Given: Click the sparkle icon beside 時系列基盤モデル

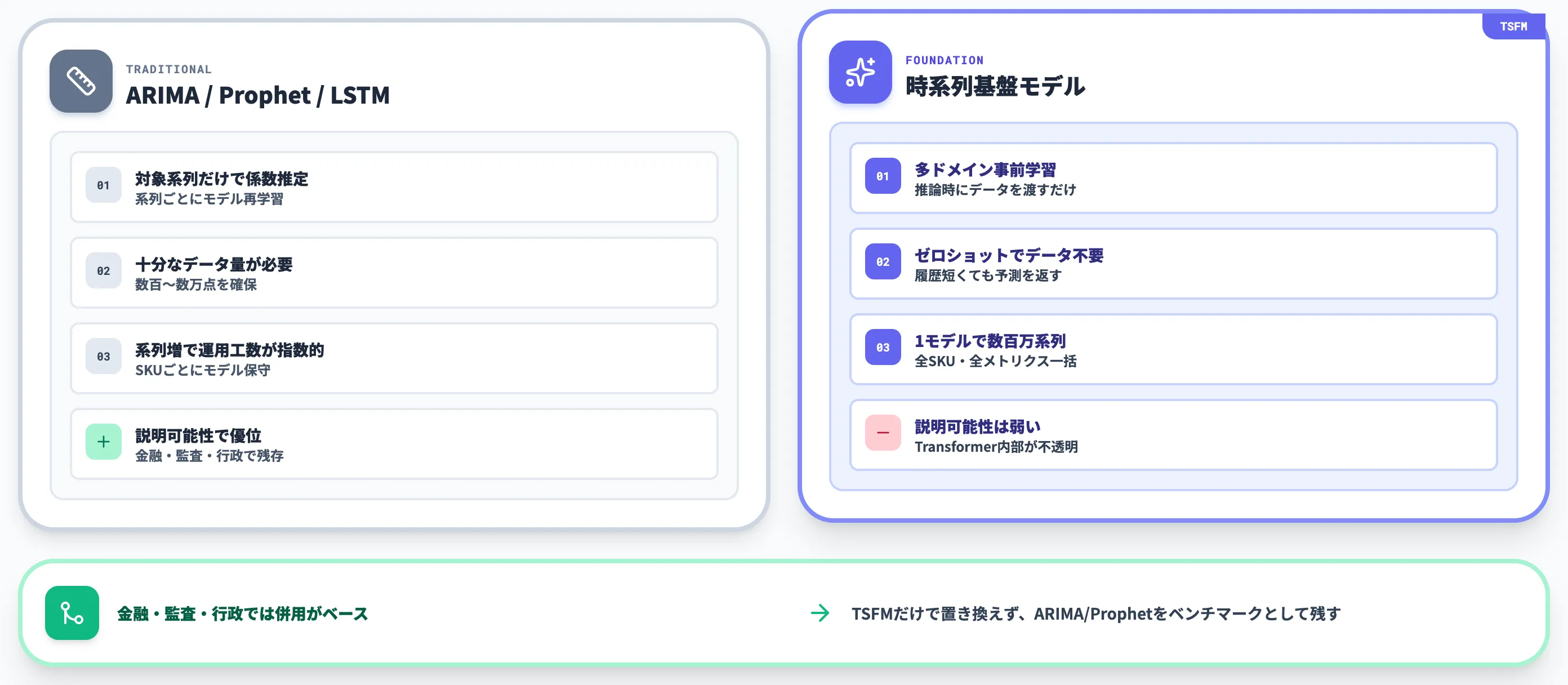Looking at the screenshot, I should pos(860,72).
